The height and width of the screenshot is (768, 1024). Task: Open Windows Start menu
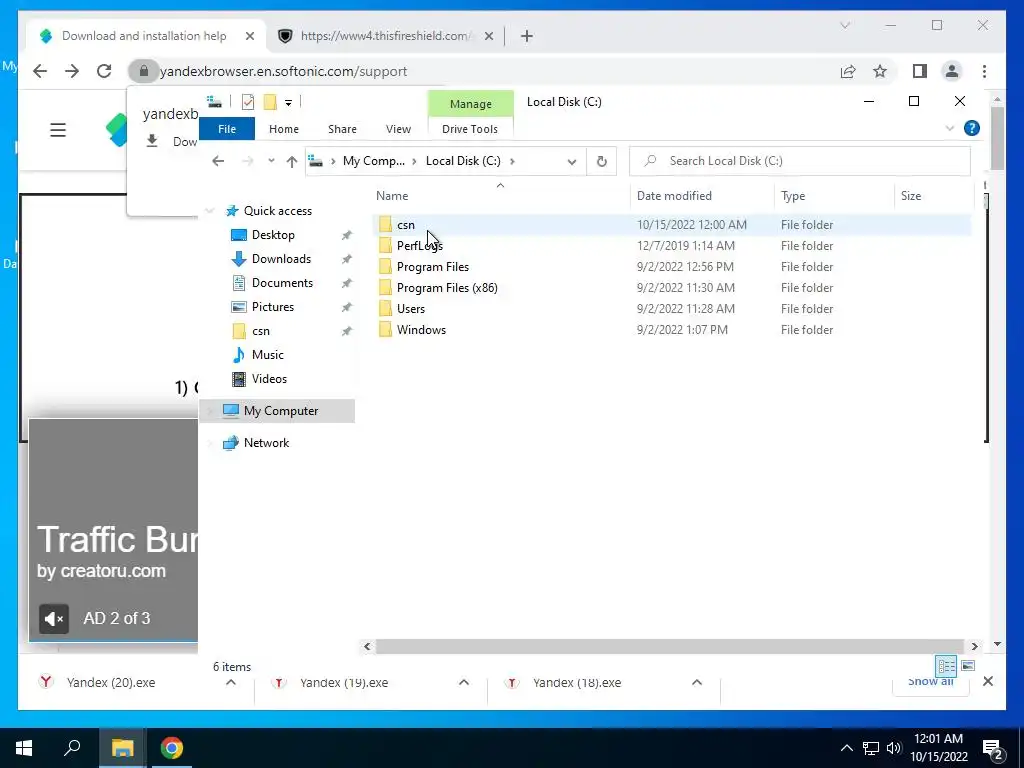[24, 748]
